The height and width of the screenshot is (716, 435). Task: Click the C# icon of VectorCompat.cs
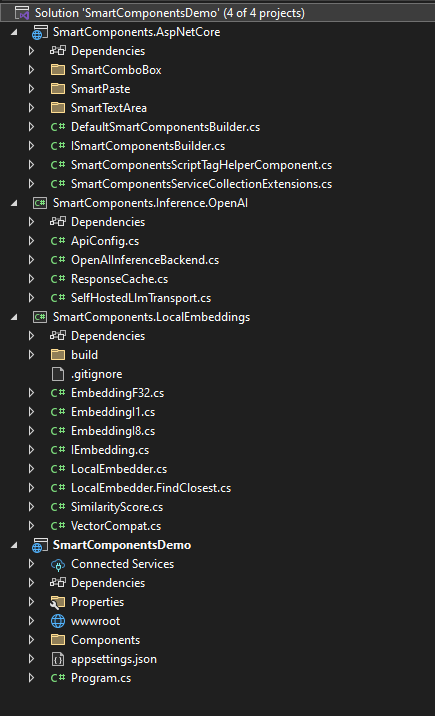58,526
